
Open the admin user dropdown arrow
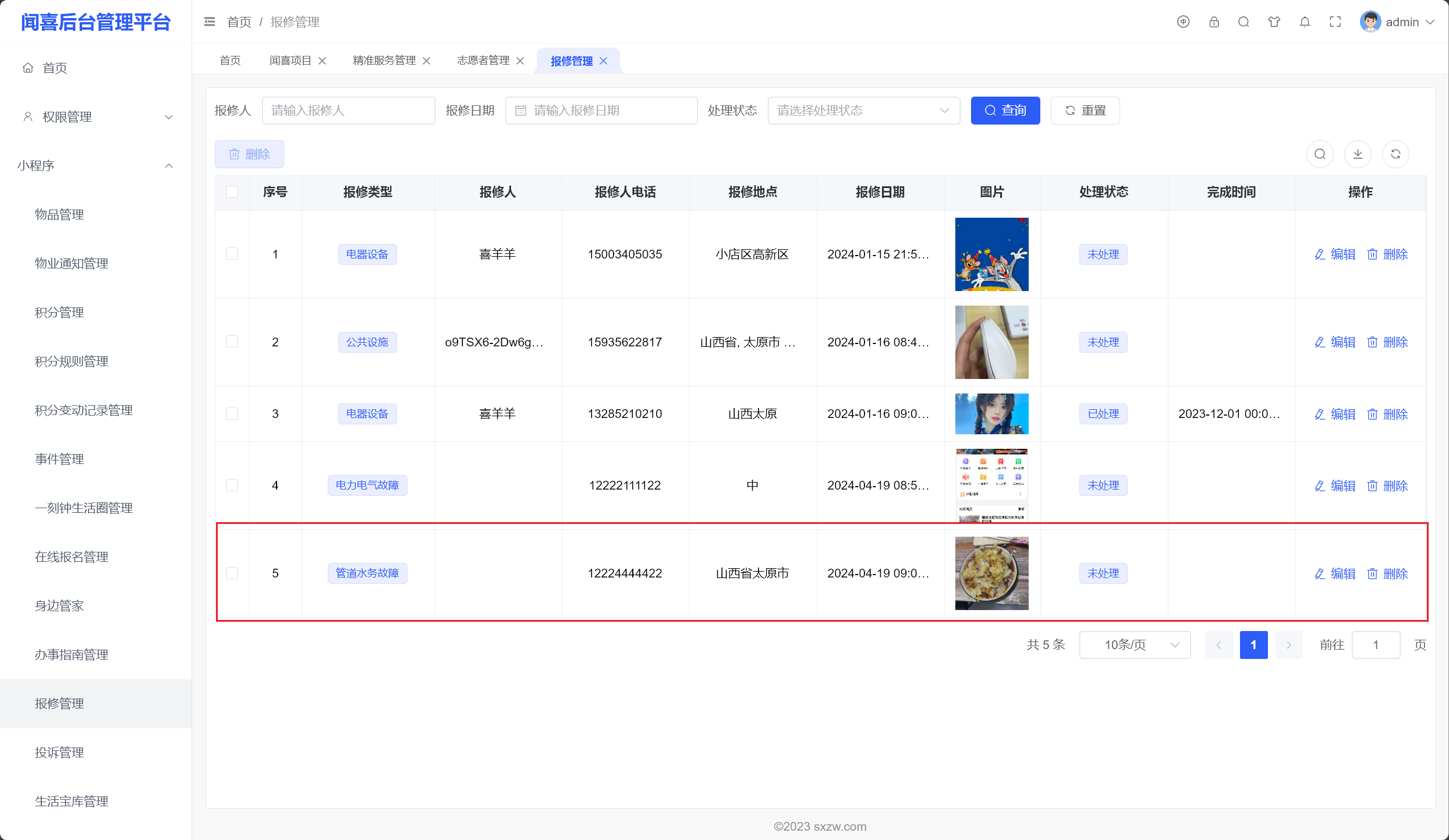(1430, 22)
